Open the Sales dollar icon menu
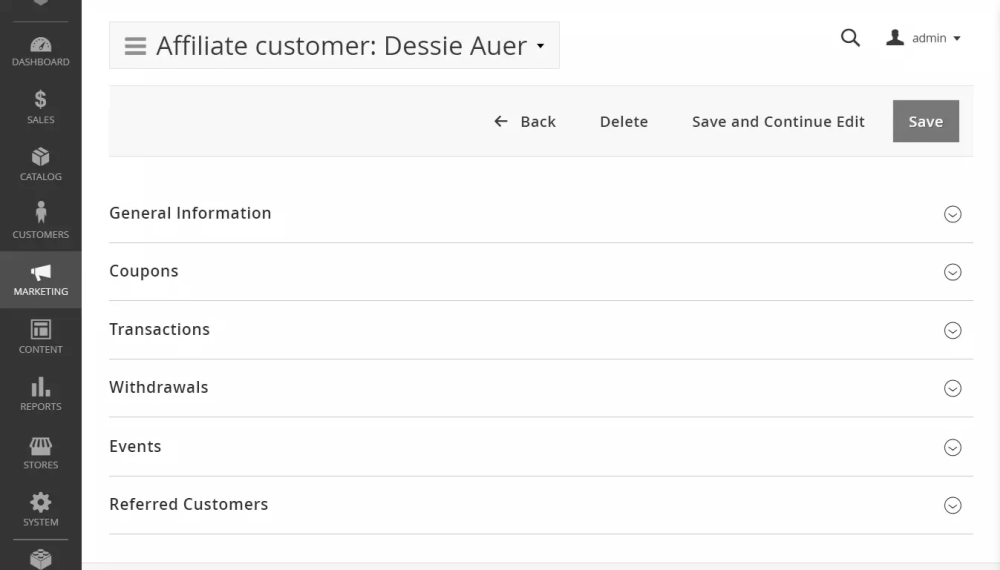The height and width of the screenshot is (570, 1000). 40,100
